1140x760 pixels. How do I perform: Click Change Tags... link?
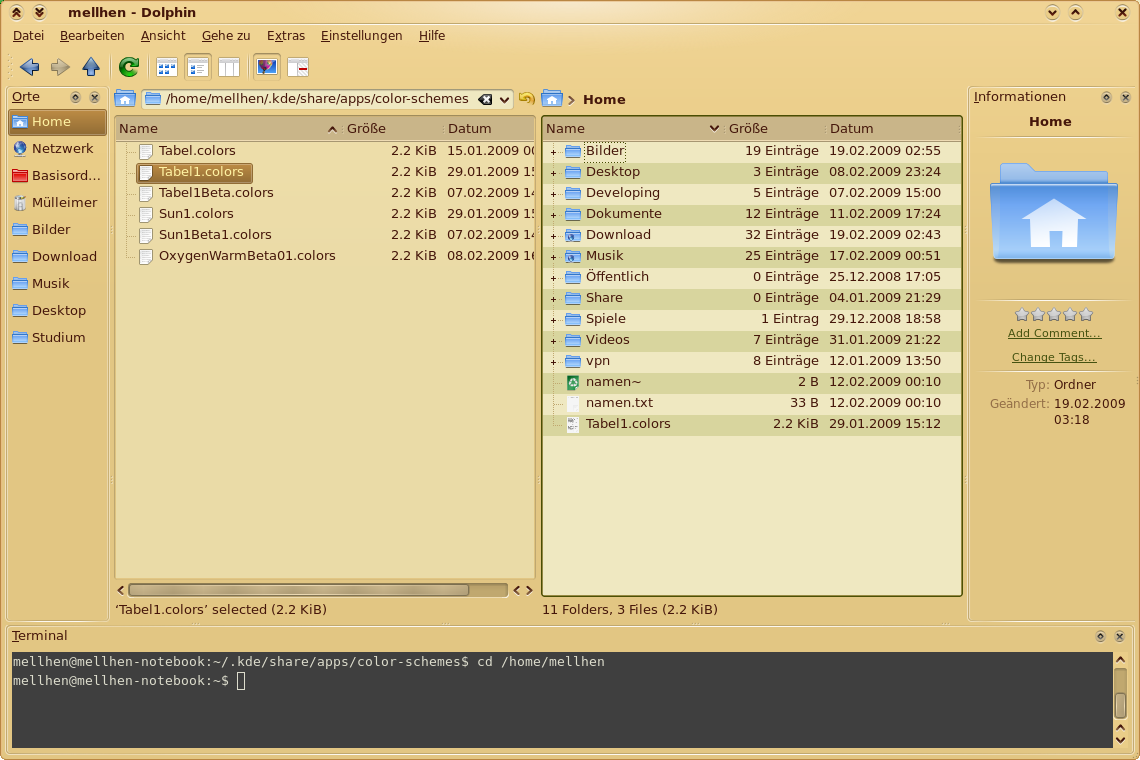[x=1054, y=357]
